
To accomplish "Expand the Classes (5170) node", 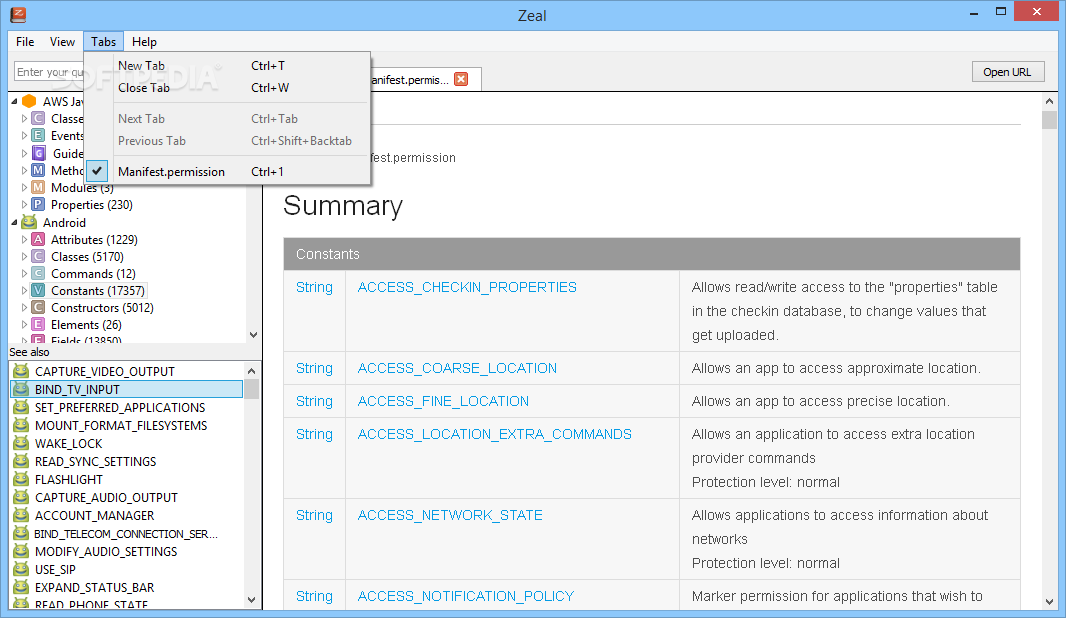I will (24, 256).
